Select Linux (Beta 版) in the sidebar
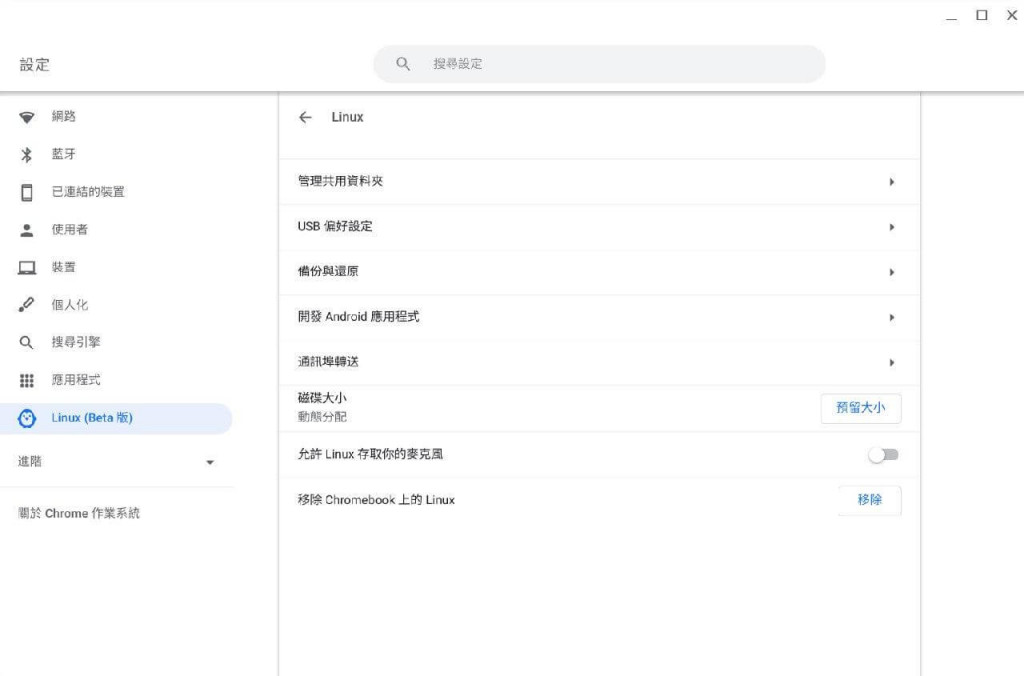1024x676 pixels. pos(116,419)
